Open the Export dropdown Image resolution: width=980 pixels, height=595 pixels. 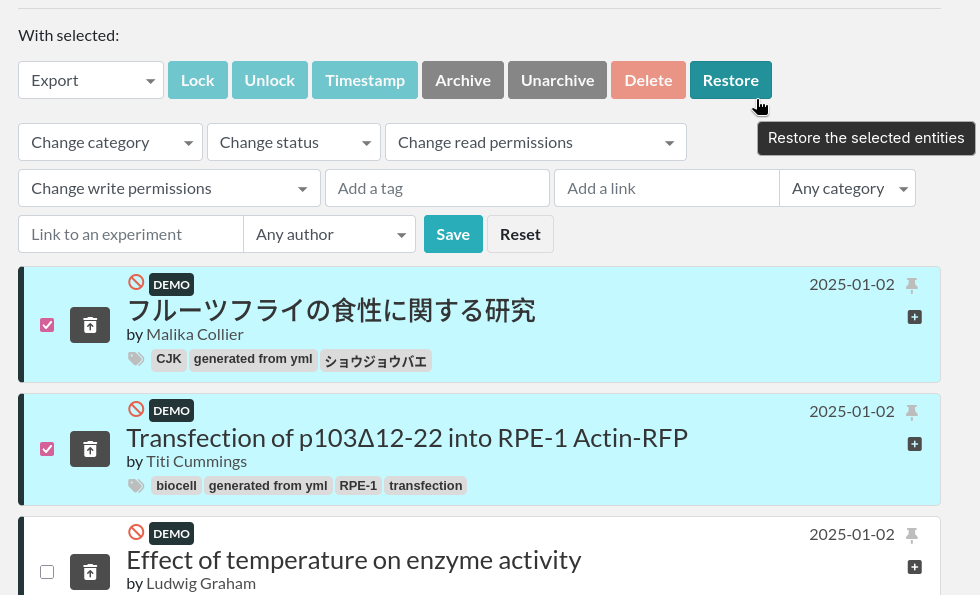coord(91,80)
